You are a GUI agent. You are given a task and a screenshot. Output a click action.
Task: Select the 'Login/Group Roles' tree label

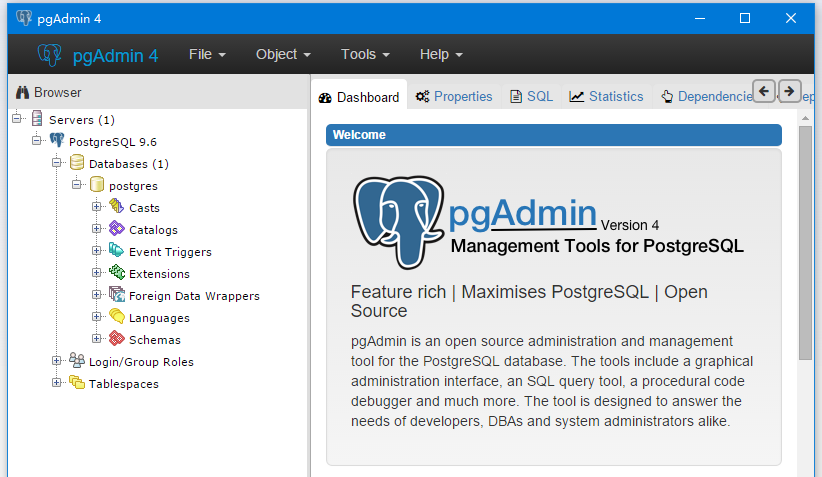pos(141,362)
